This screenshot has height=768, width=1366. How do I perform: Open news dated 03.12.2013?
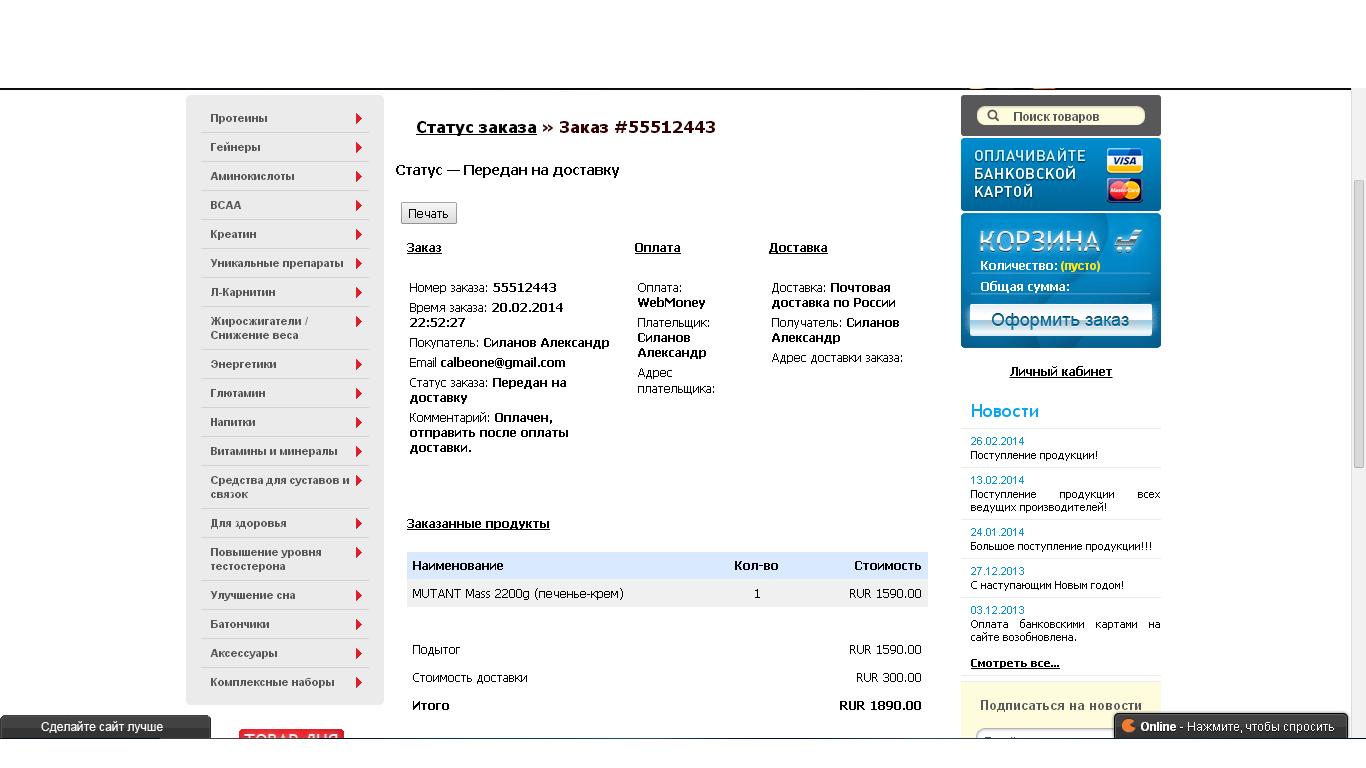click(x=1065, y=630)
